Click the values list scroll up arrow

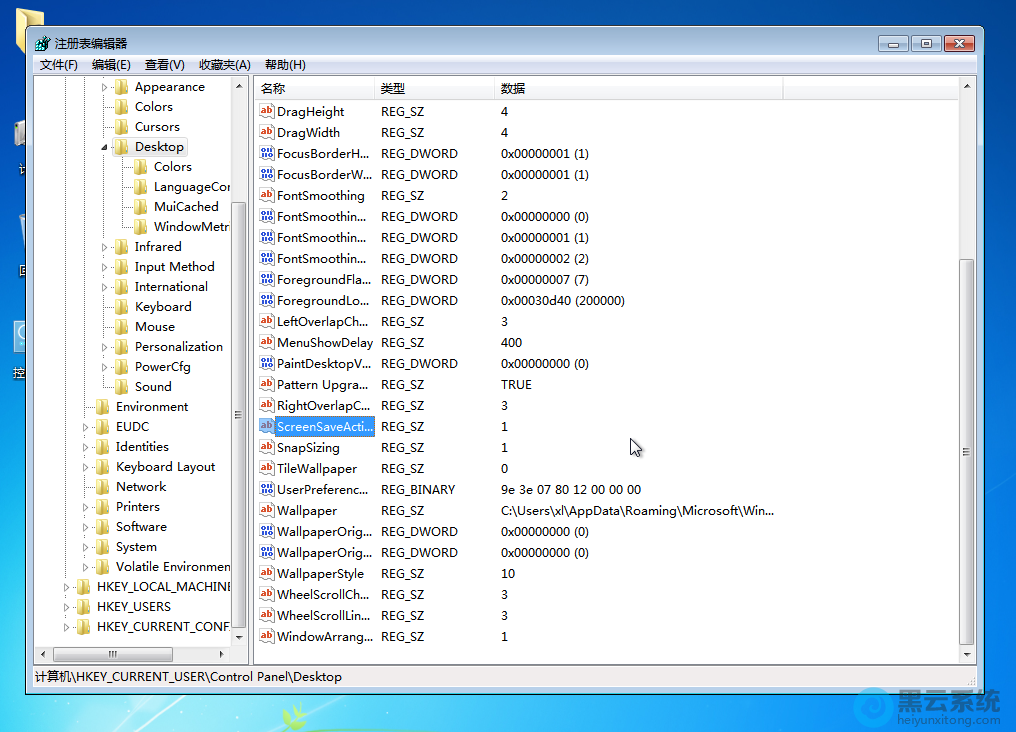tap(965, 89)
